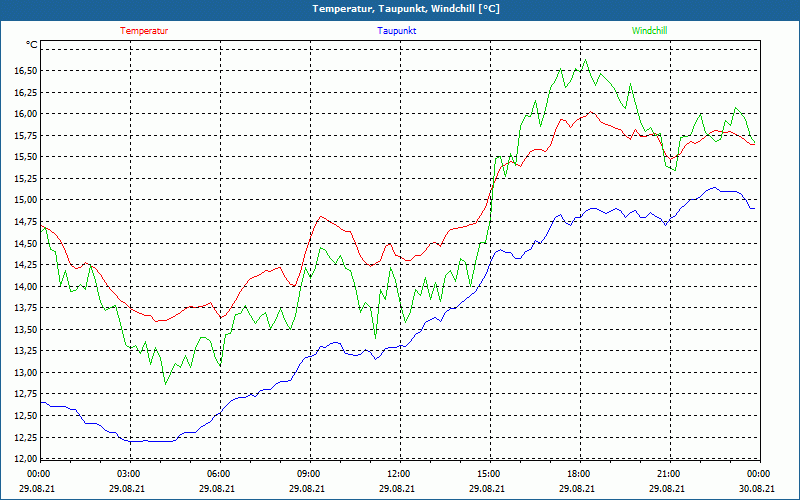Click the '14,25' y-axis value
Screen dimensions: 800x500
[26, 265]
